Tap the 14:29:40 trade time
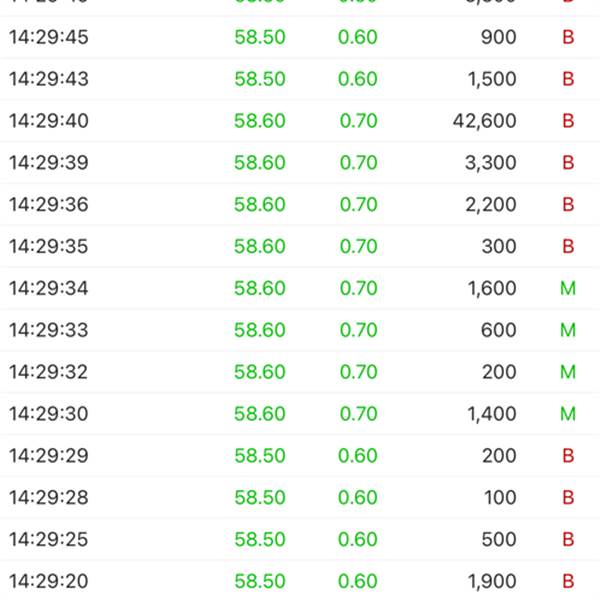 [49, 121]
